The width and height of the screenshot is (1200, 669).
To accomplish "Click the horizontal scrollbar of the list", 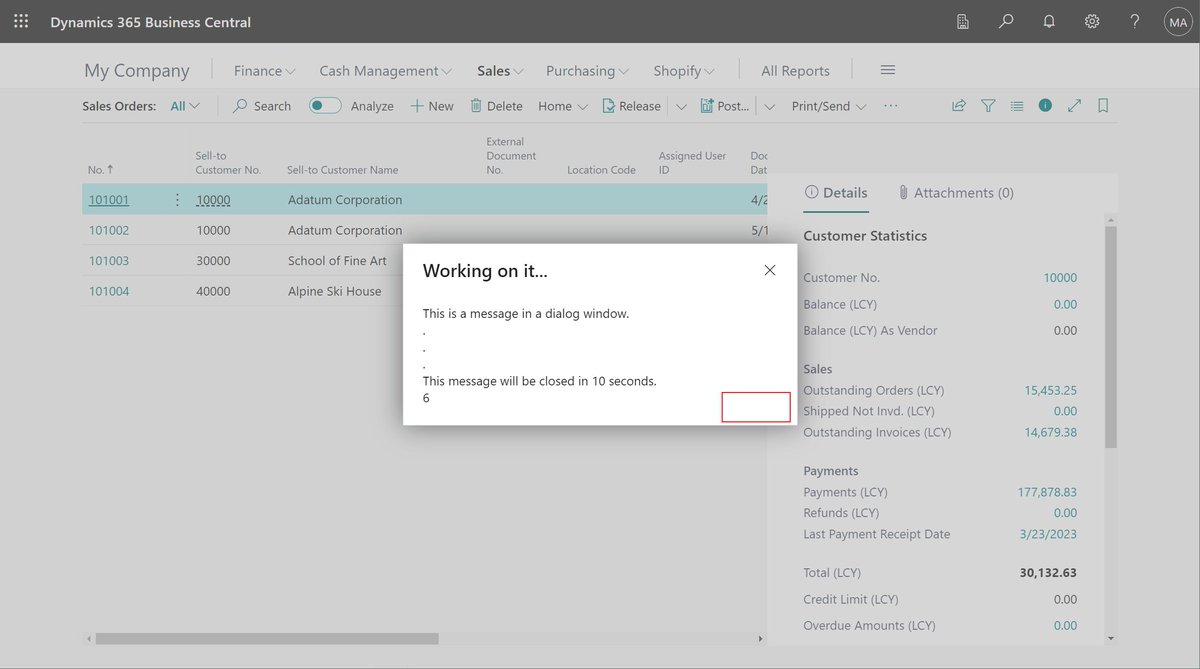I will (x=267, y=638).
